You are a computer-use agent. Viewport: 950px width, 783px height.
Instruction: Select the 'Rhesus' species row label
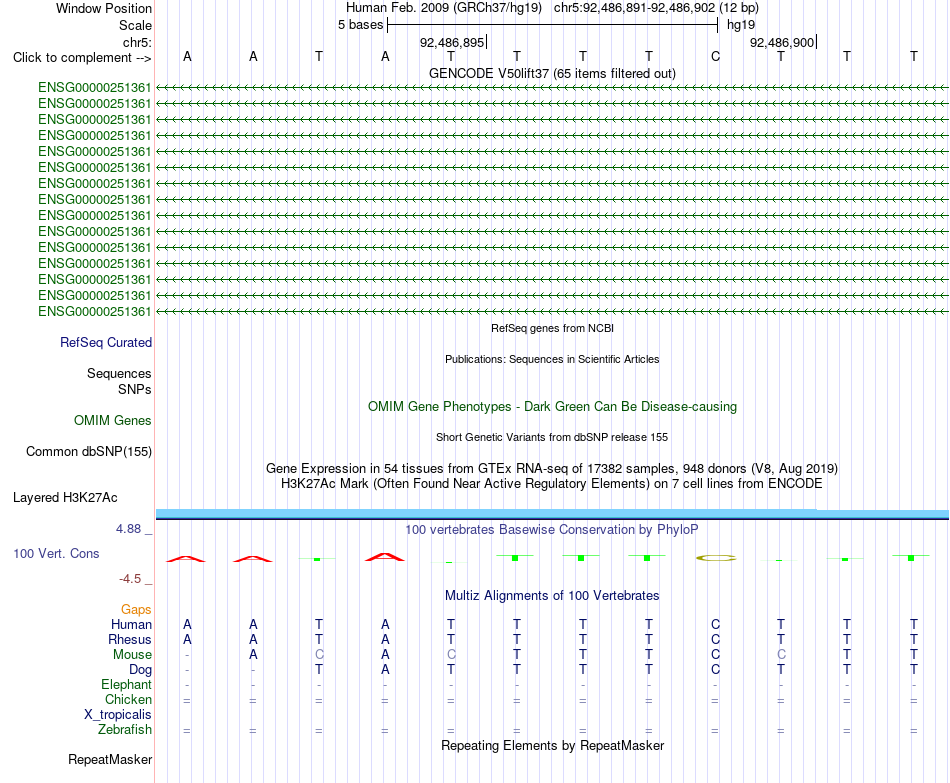pyautogui.click(x=130, y=639)
